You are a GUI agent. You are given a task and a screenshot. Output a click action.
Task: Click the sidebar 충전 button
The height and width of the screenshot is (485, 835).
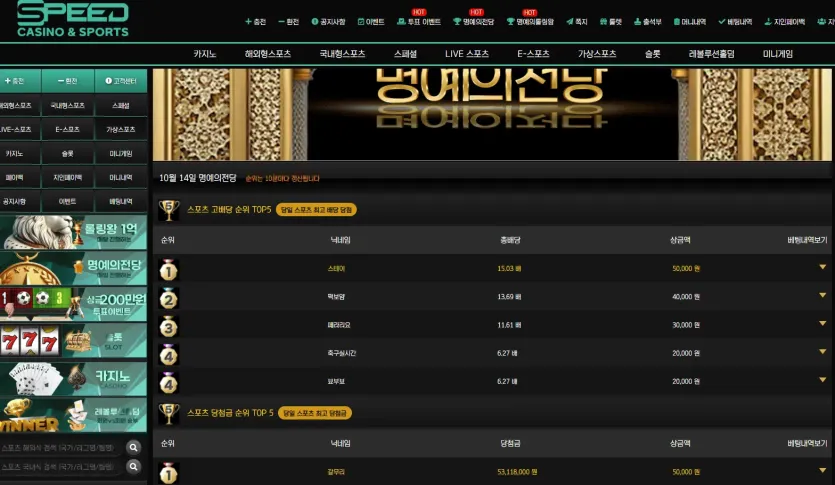pyautogui.click(x=20, y=81)
